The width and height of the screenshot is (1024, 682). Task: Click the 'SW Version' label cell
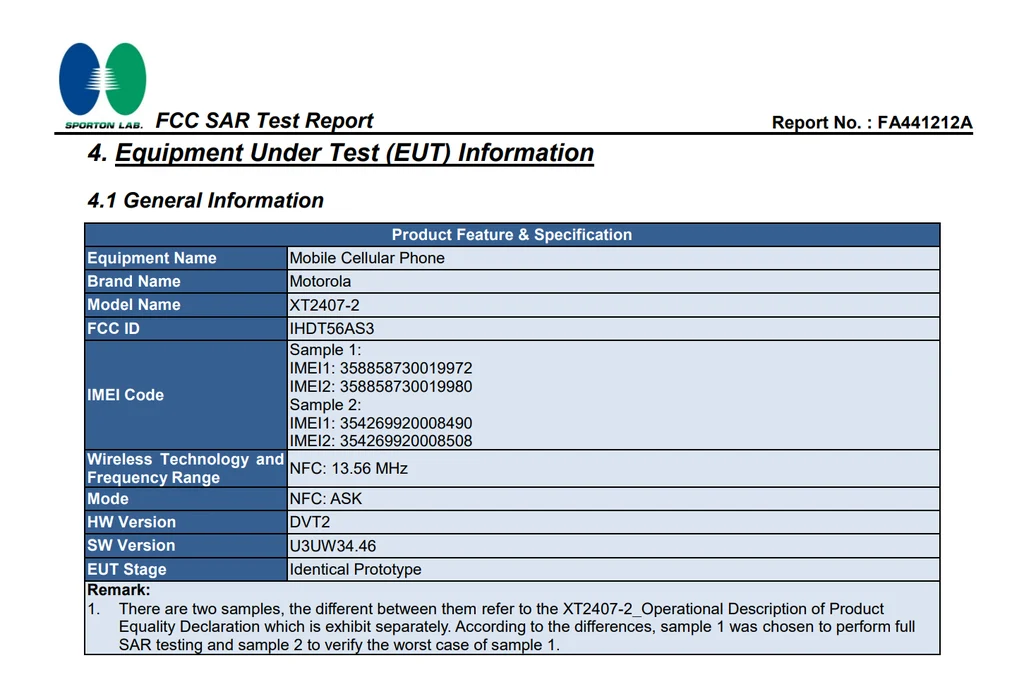[186, 546]
